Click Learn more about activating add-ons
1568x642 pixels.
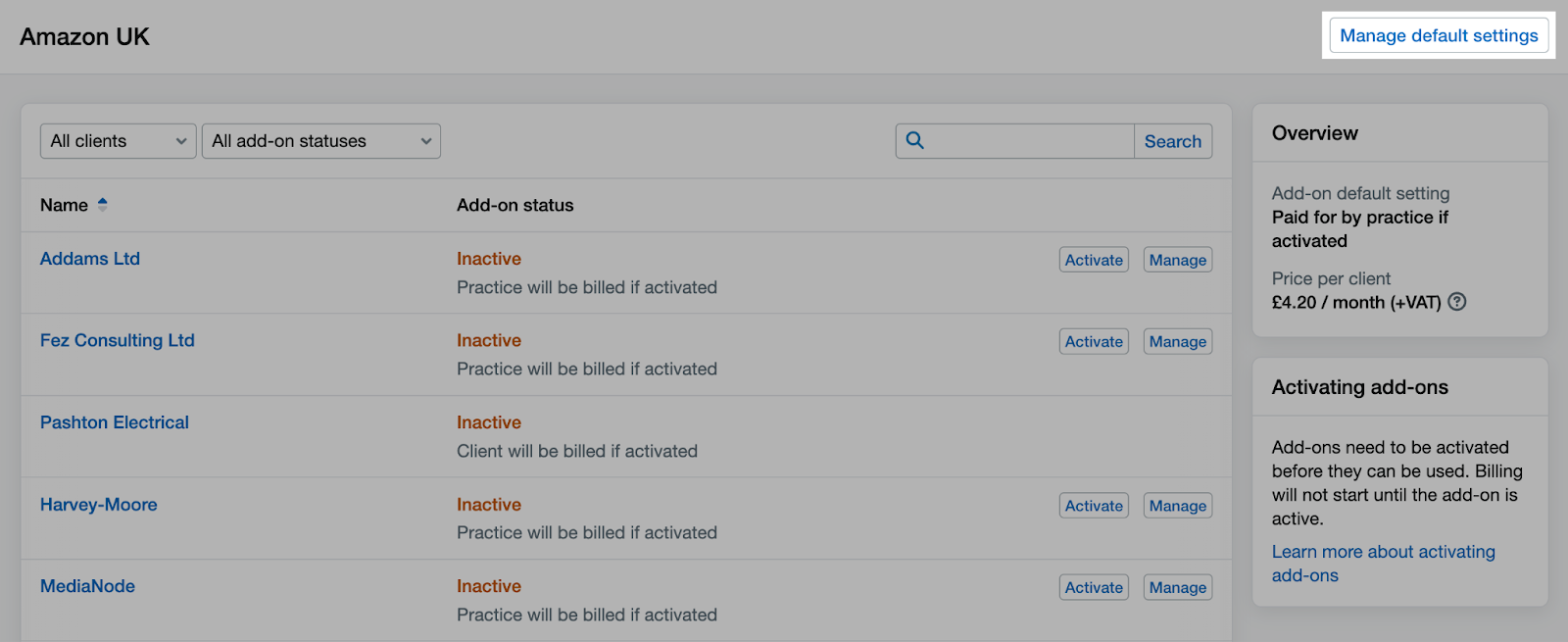pos(1383,563)
